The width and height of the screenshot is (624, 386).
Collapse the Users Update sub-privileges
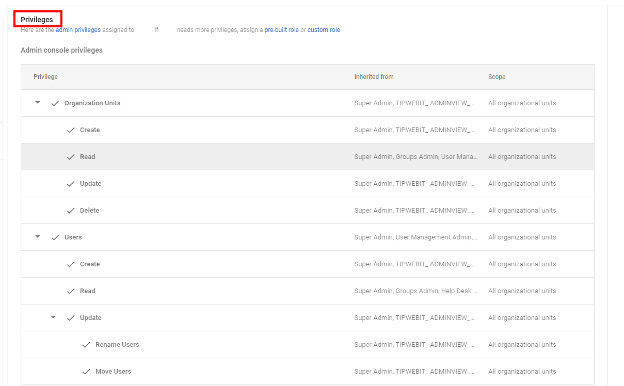53,317
